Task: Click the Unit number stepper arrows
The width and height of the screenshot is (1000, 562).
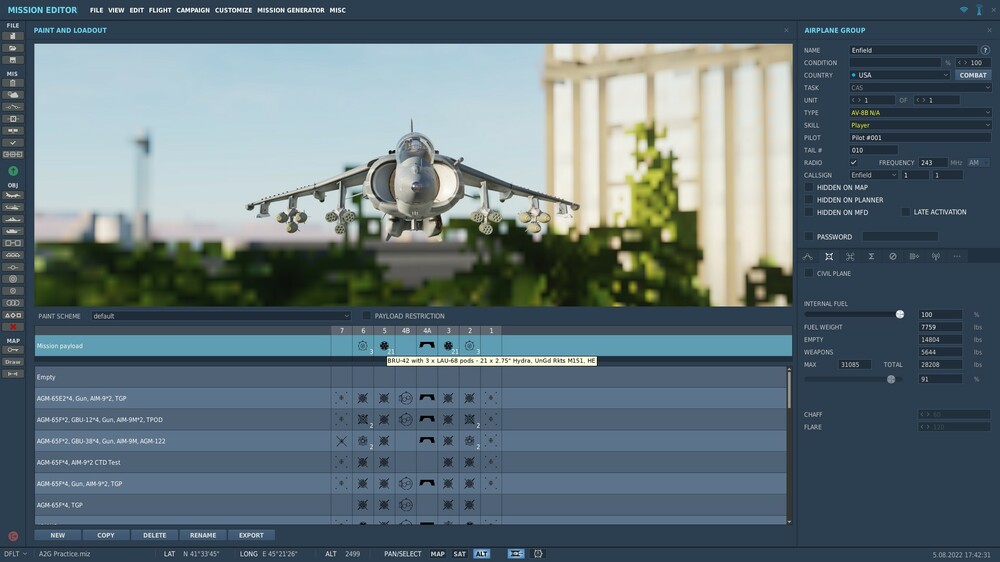Action: (856, 100)
